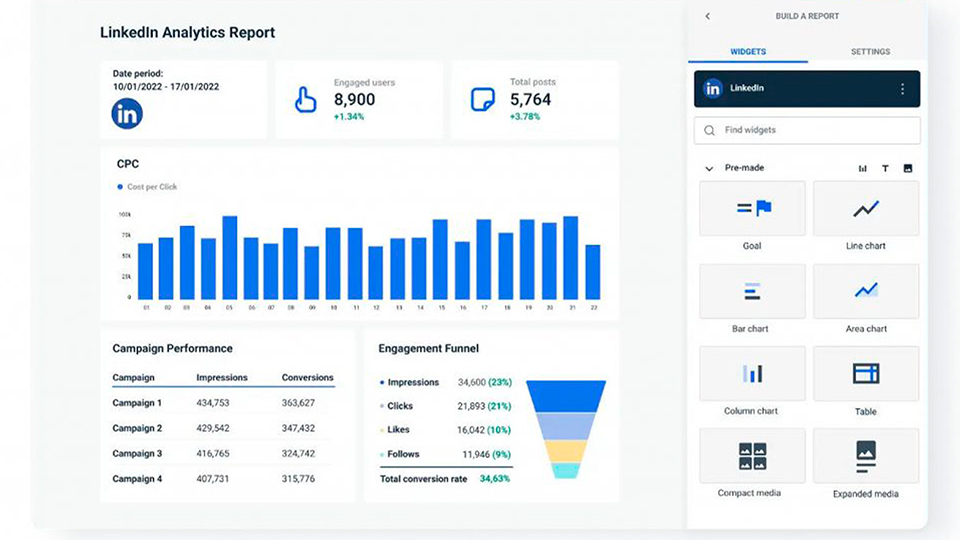Open the LinkedIn source three-dot menu
This screenshot has width=960, height=540.
(x=902, y=89)
